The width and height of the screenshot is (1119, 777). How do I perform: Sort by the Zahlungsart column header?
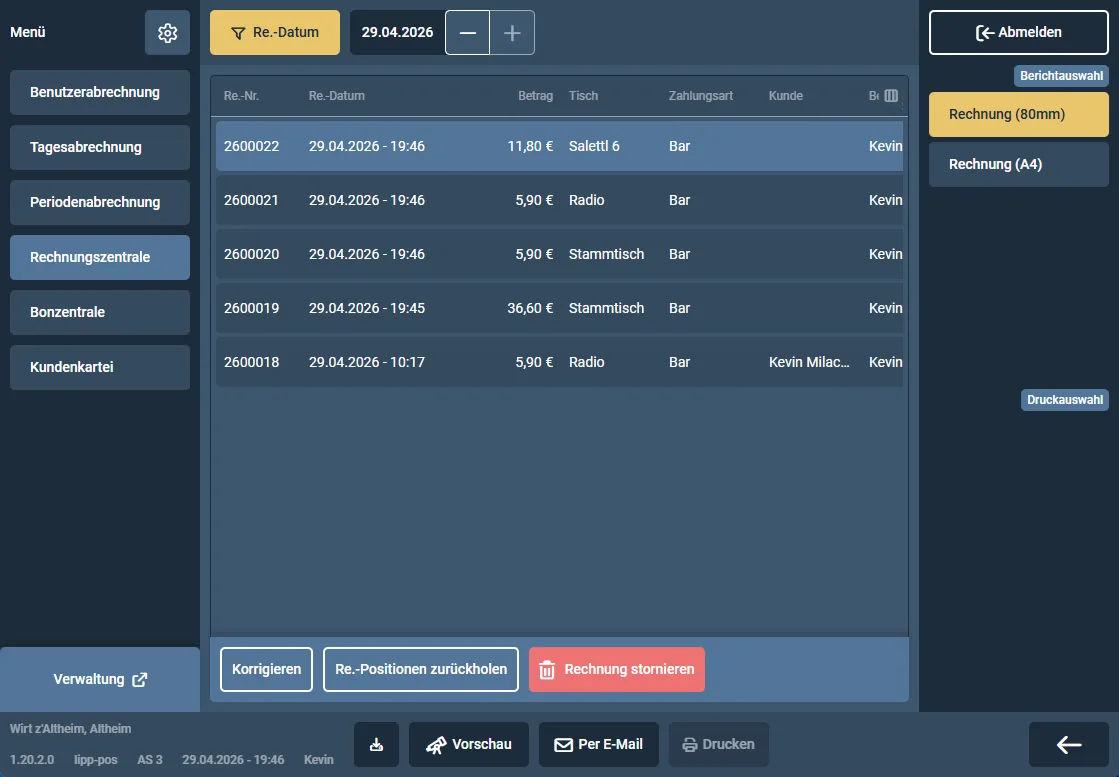tap(701, 96)
